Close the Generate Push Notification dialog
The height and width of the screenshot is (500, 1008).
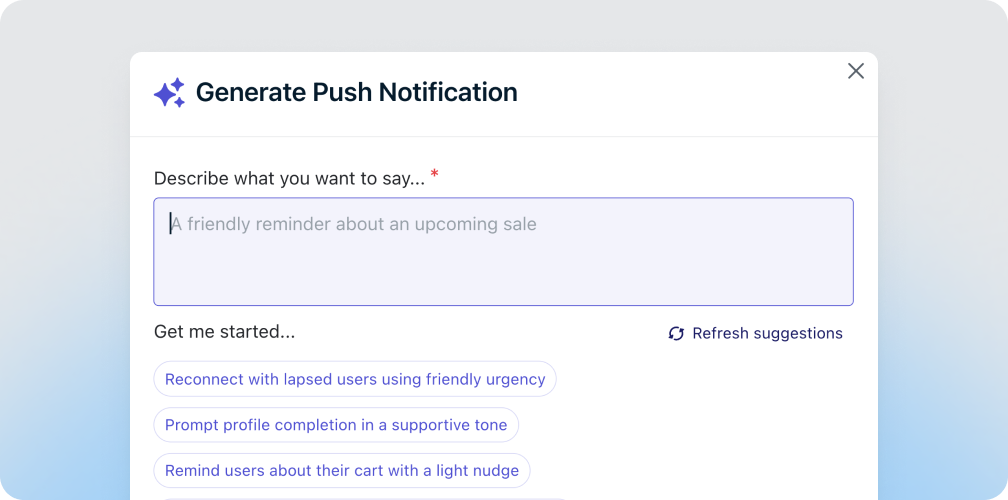[x=856, y=71]
